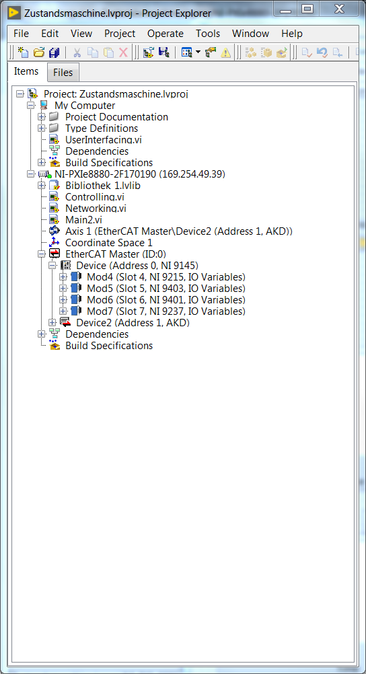The height and width of the screenshot is (674, 366).
Task: Collapse the My Computer tree node
Action: (x=31, y=105)
